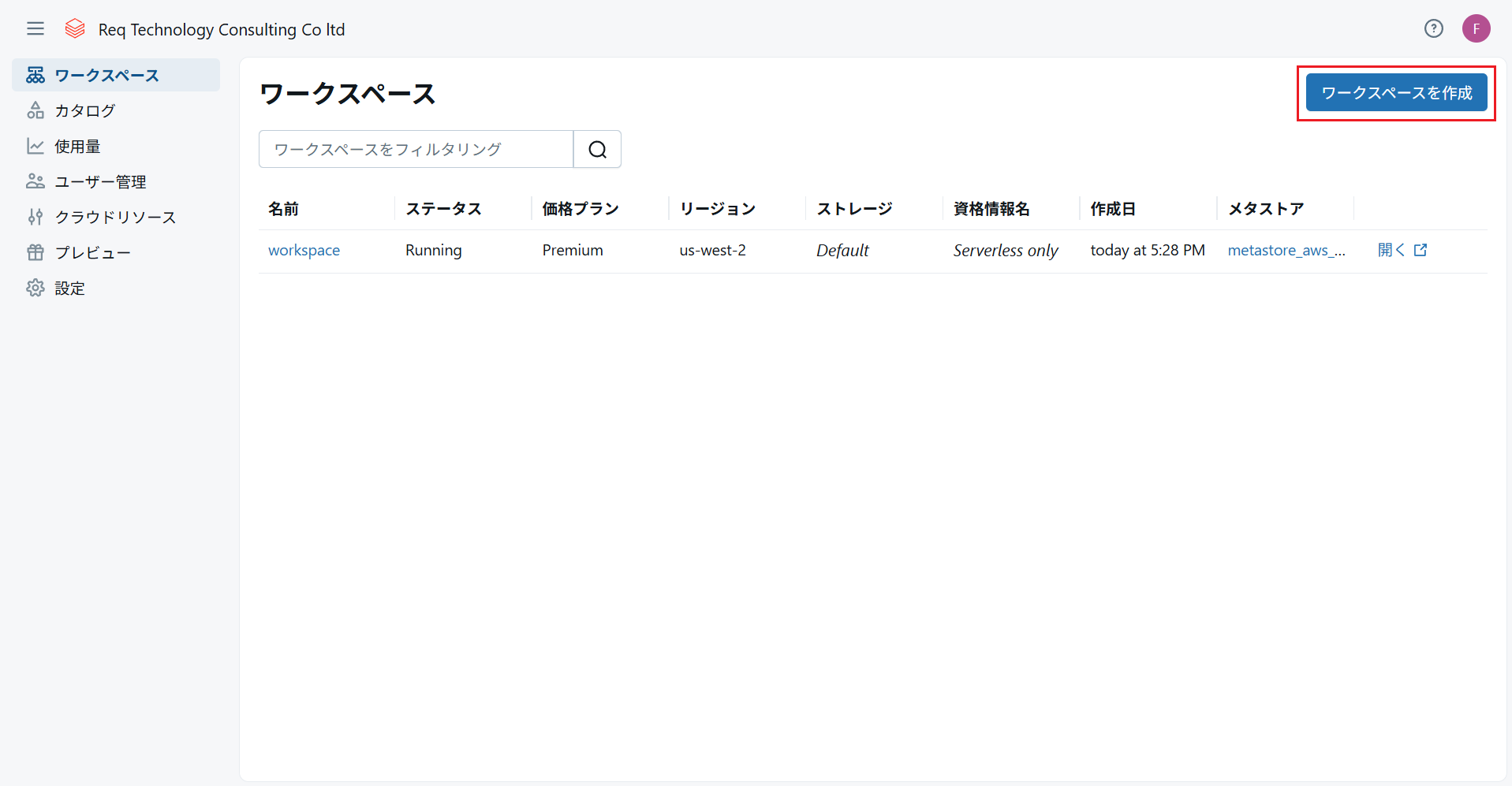The height and width of the screenshot is (786, 1512).
Task: Focus the workspace filter input field
Action: [416, 149]
